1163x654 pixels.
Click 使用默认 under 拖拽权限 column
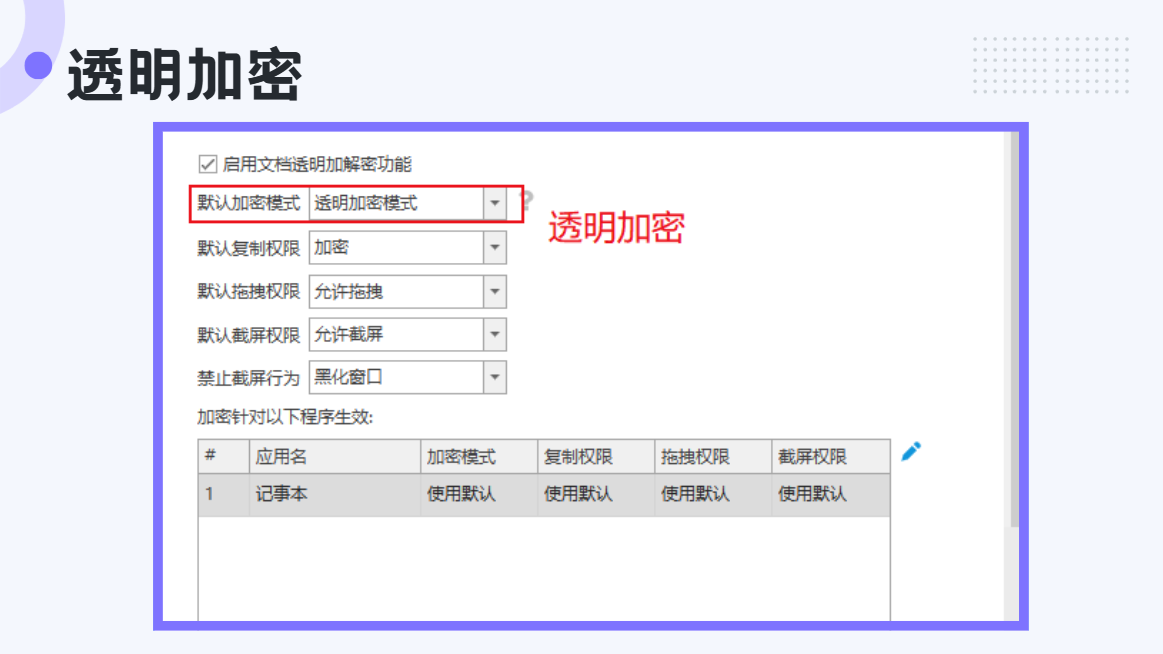click(714, 495)
